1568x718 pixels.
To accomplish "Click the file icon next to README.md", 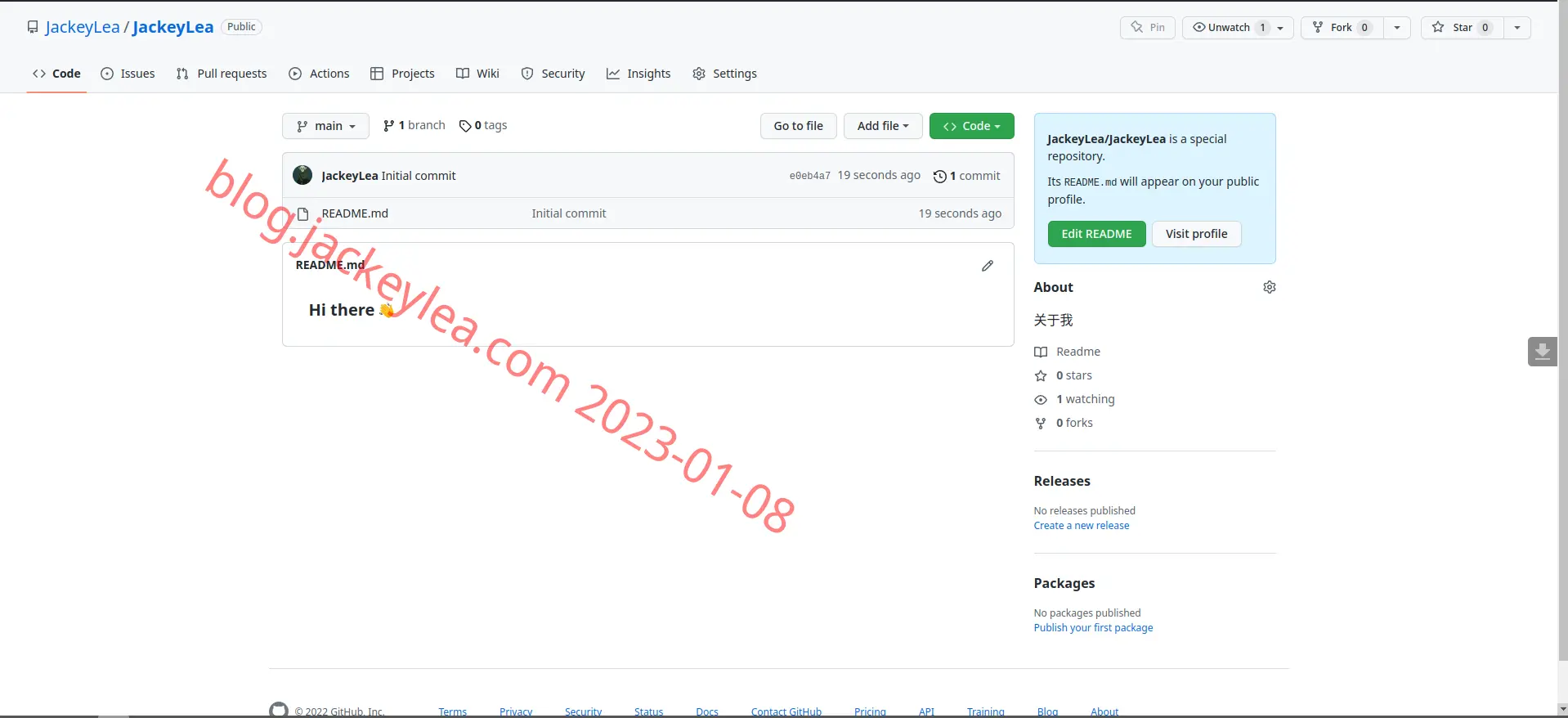I will [302, 213].
